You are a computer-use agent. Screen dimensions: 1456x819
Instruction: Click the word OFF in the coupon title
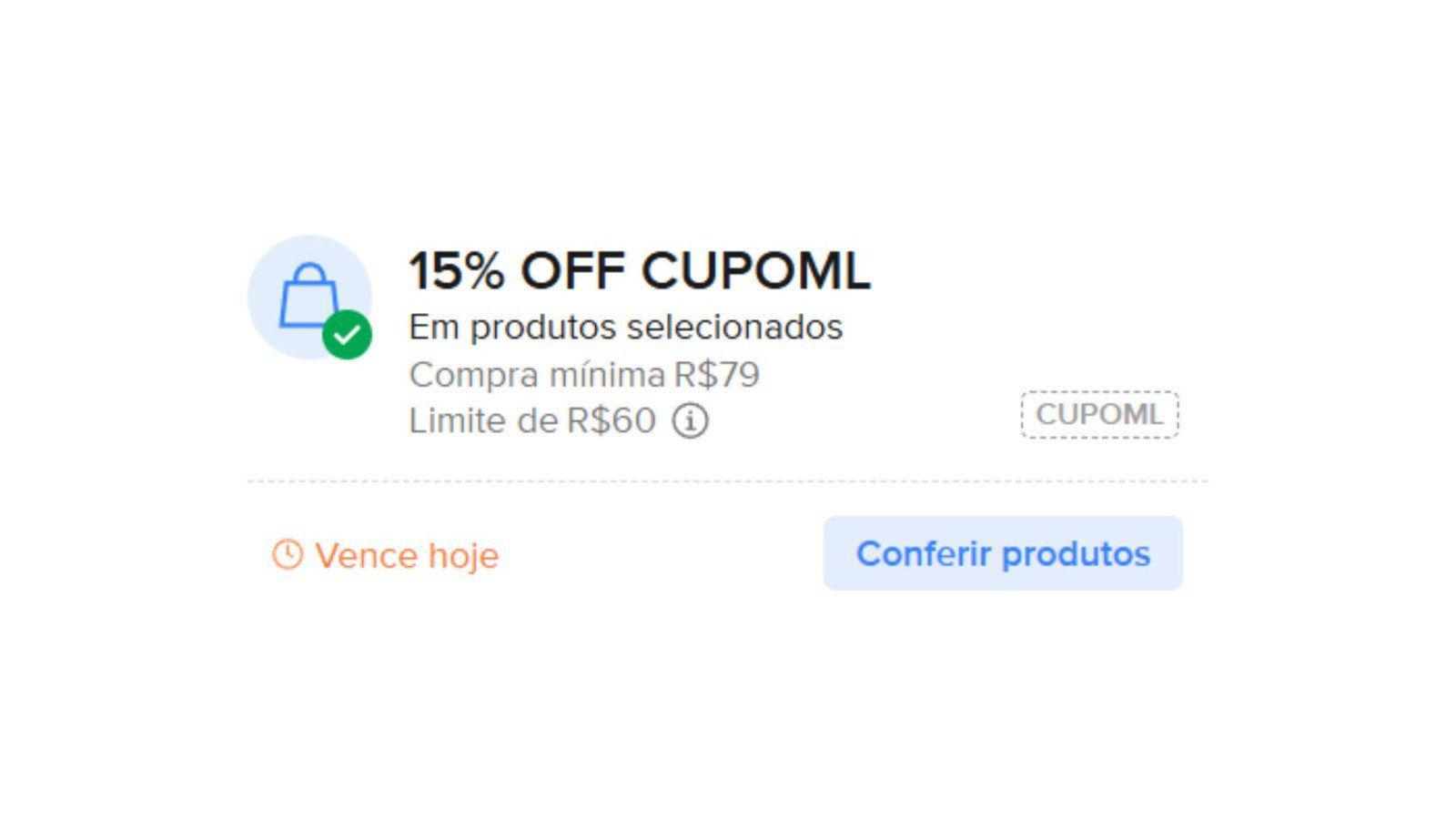pos(572,271)
